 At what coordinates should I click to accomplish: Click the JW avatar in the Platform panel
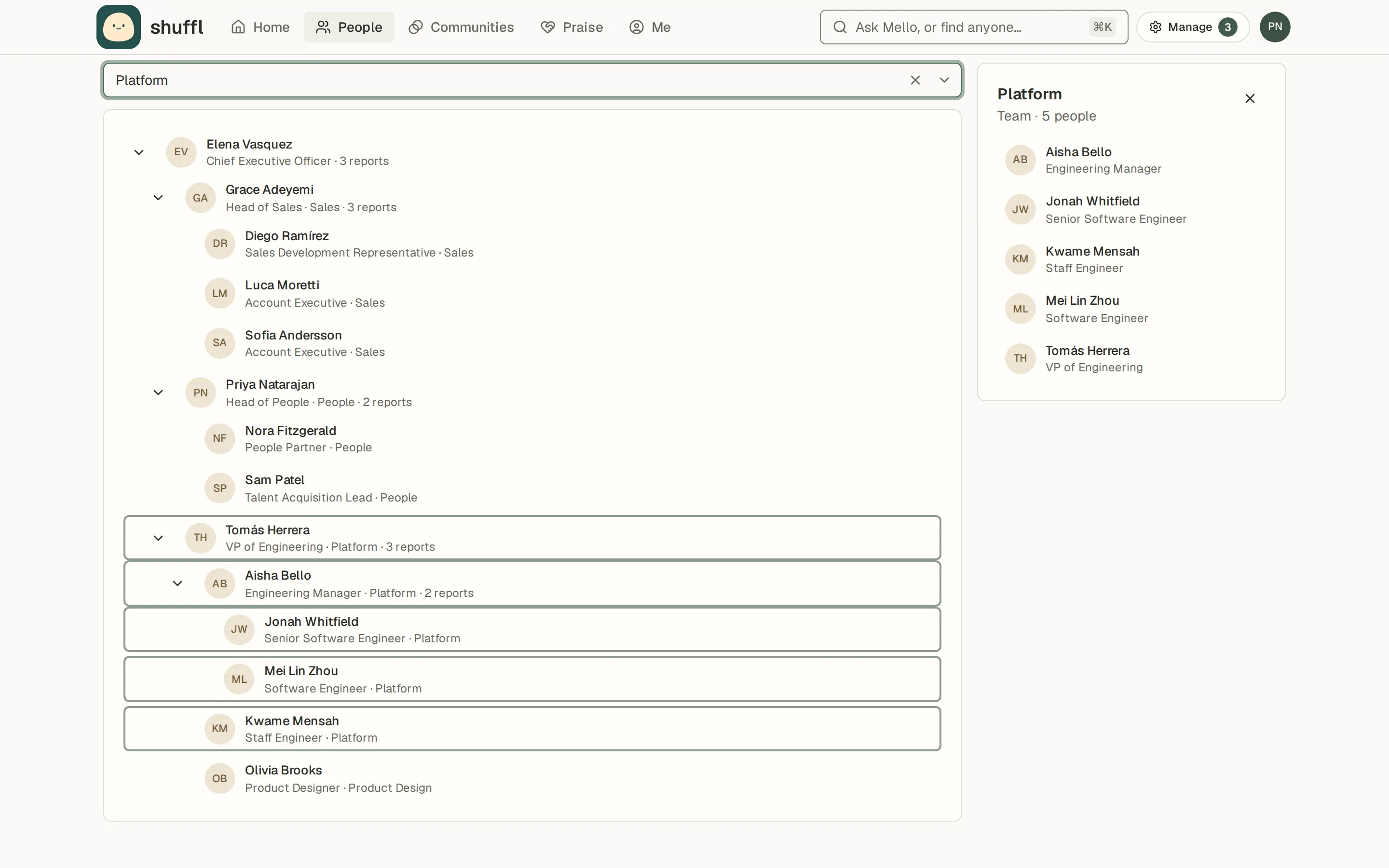pos(1020,210)
